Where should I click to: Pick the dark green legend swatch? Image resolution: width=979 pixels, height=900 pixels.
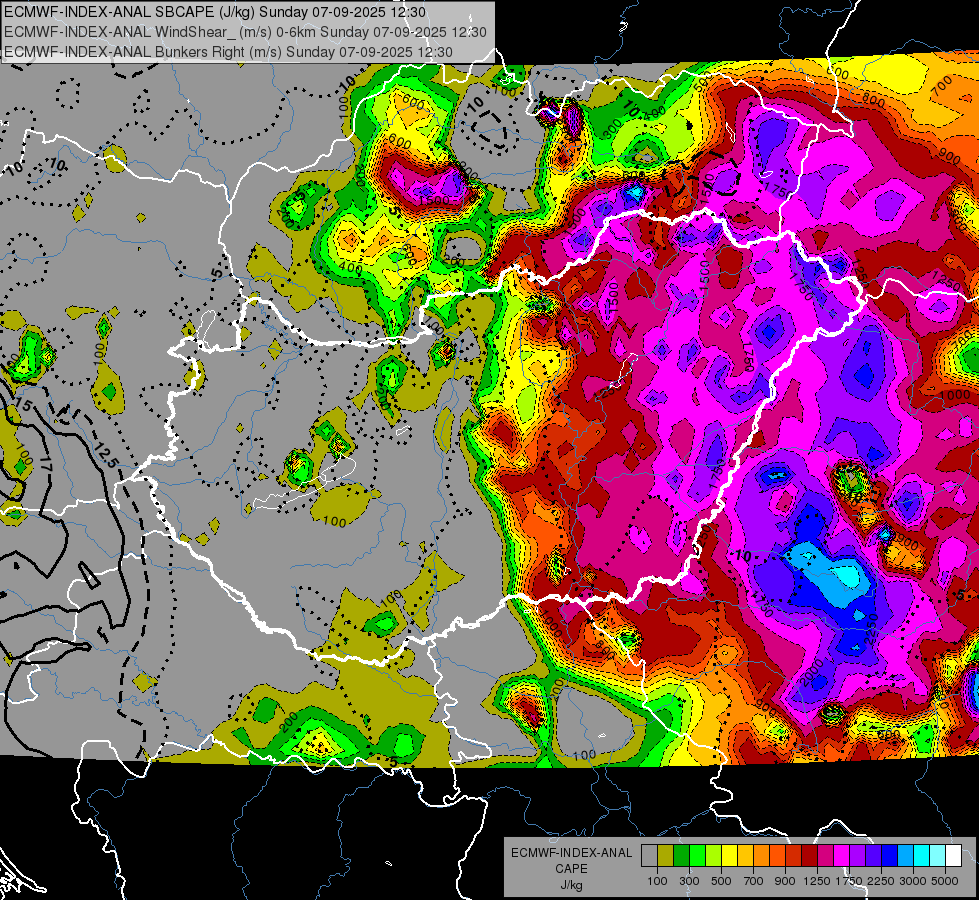pyautogui.click(x=681, y=856)
